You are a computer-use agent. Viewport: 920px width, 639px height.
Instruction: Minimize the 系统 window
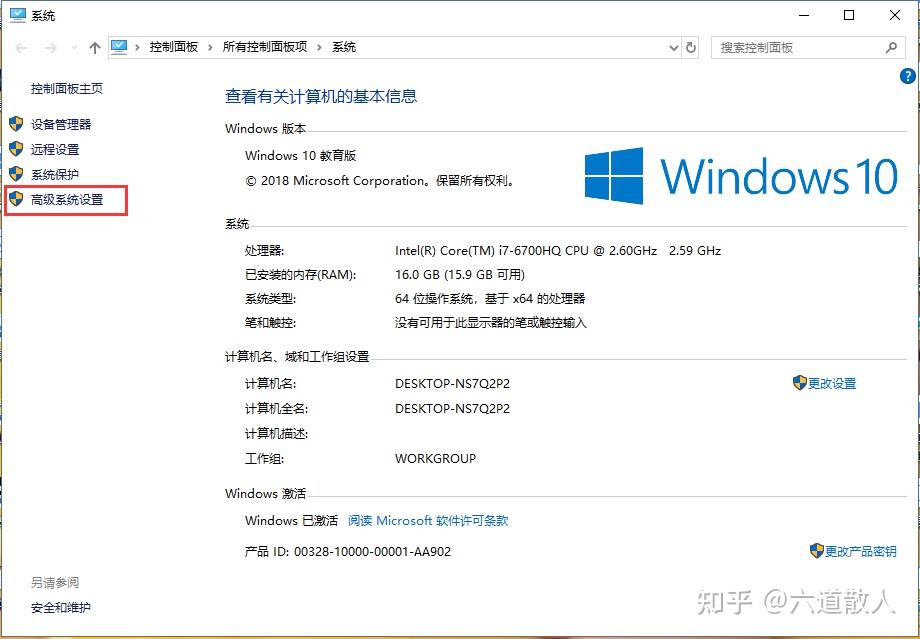(x=804, y=15)
